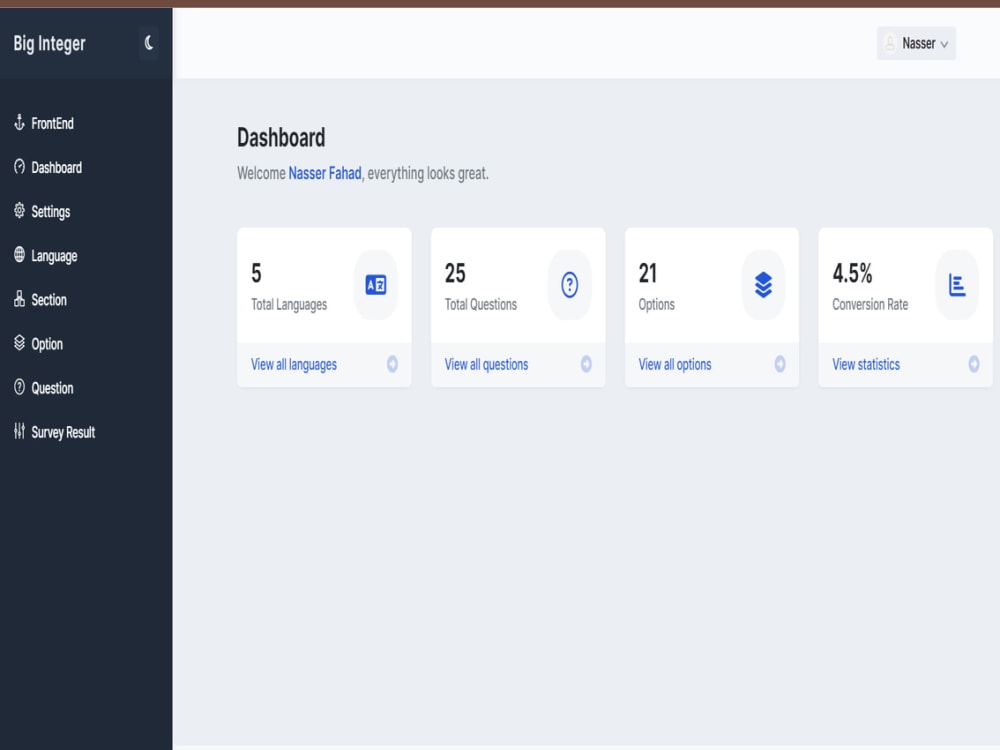Click the stacked layers icon on Options card
The width and height of the screenshot is (1000, 750).
pos(763,284)
